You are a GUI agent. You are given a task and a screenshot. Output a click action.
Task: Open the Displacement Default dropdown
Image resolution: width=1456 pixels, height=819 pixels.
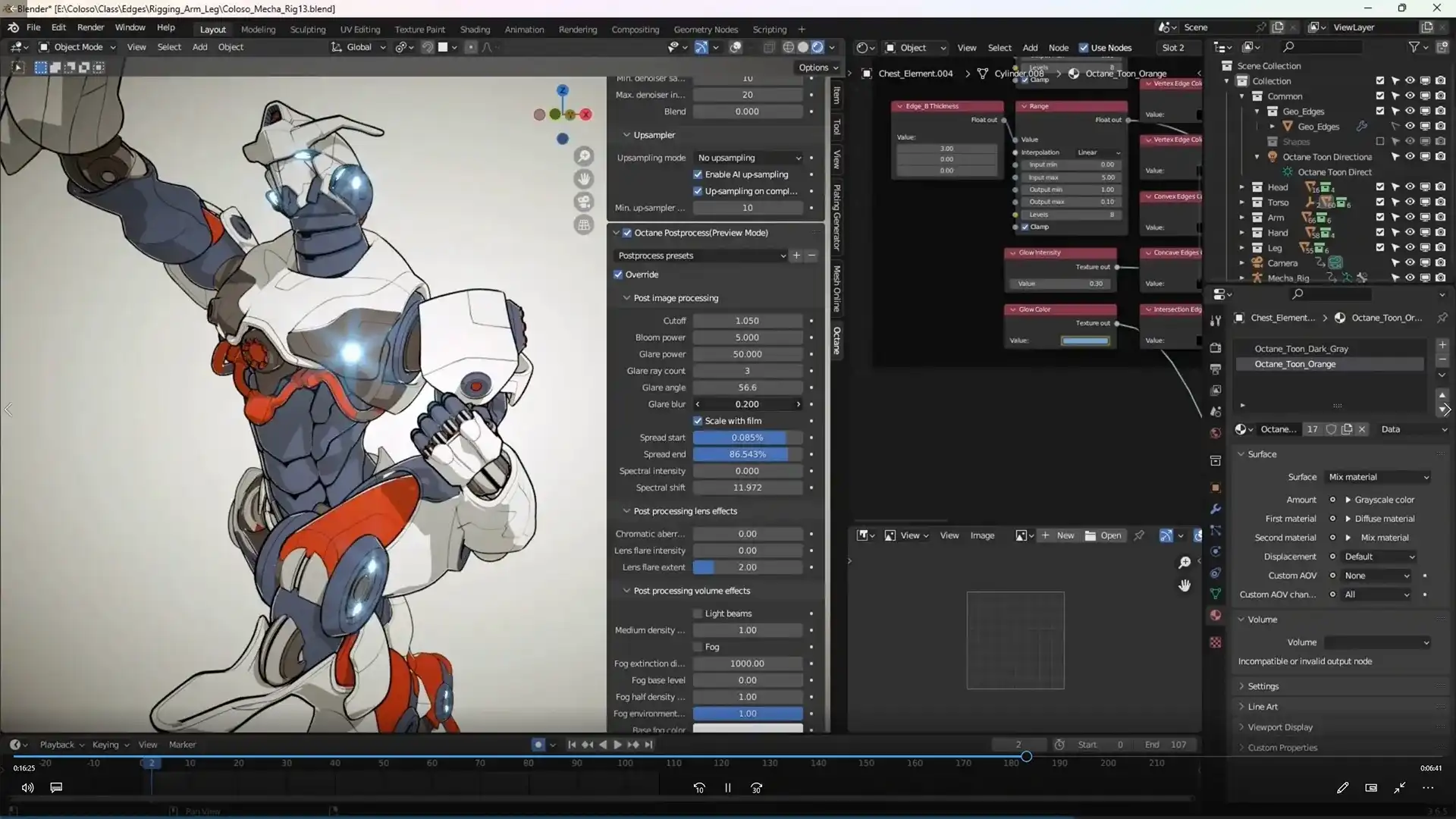tap(1378, 556)
